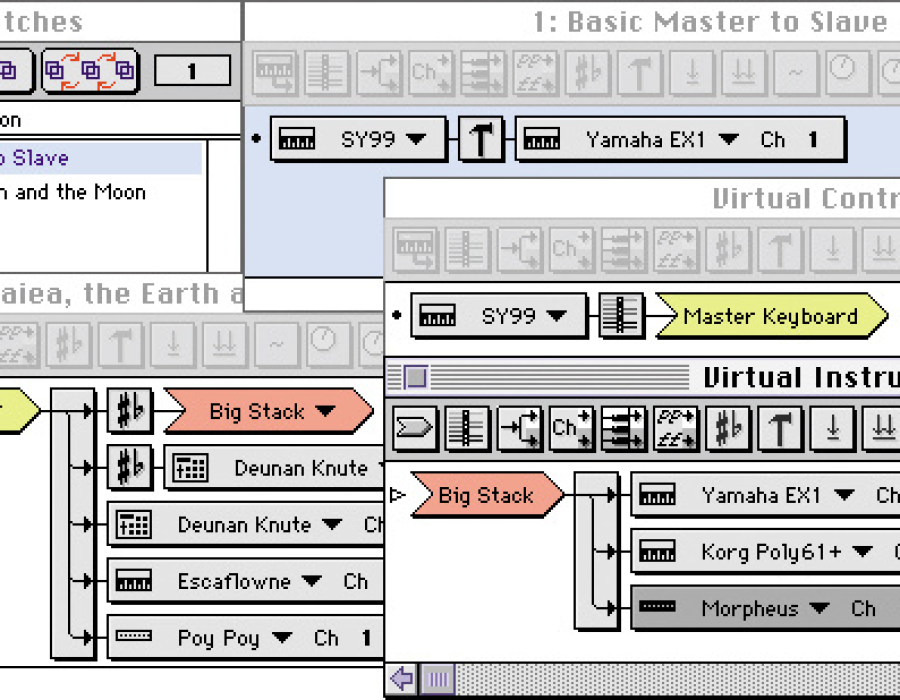The image size is (900, 700).
Task: Click the splitter module after Big Stack in Virtual Instruments
Action: tap(597, 551)
